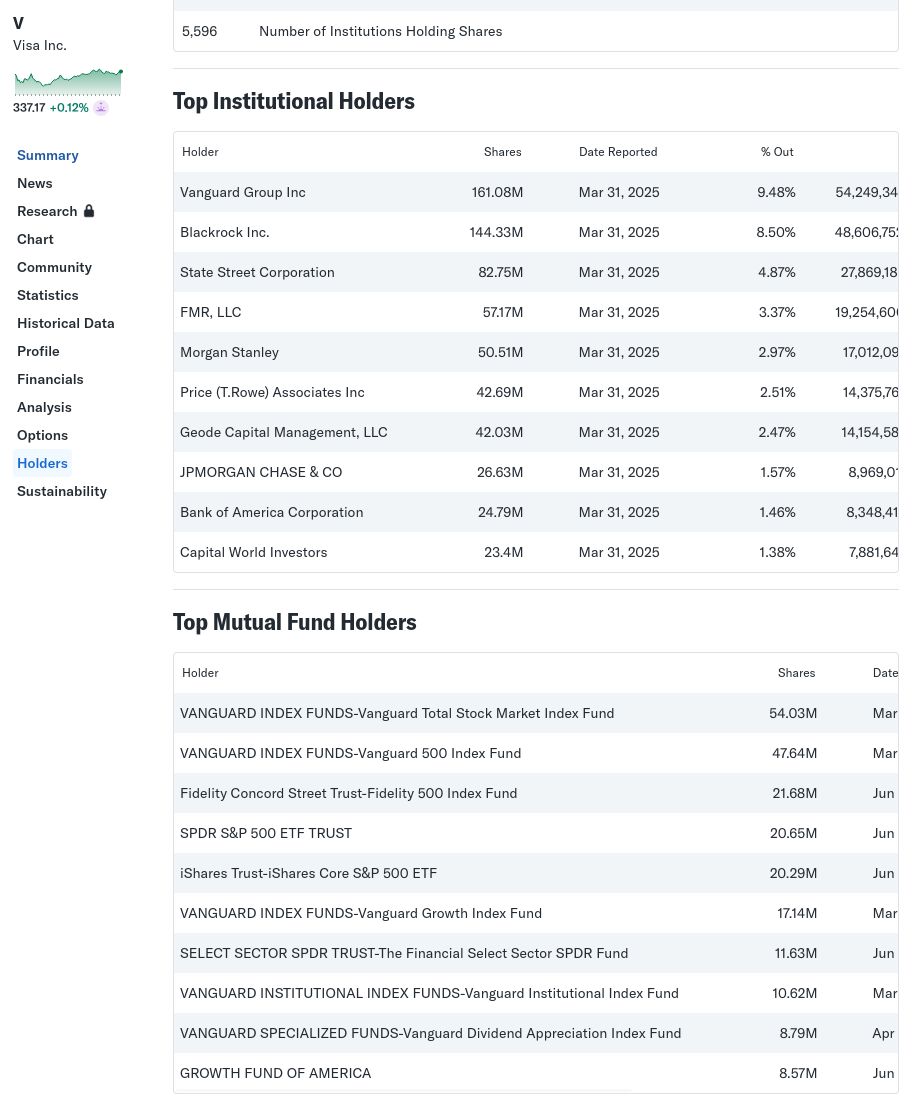Click Vanguard Growth Index Fund row
This screenshot has height=1101, width=911.
(x=535, y=914)
